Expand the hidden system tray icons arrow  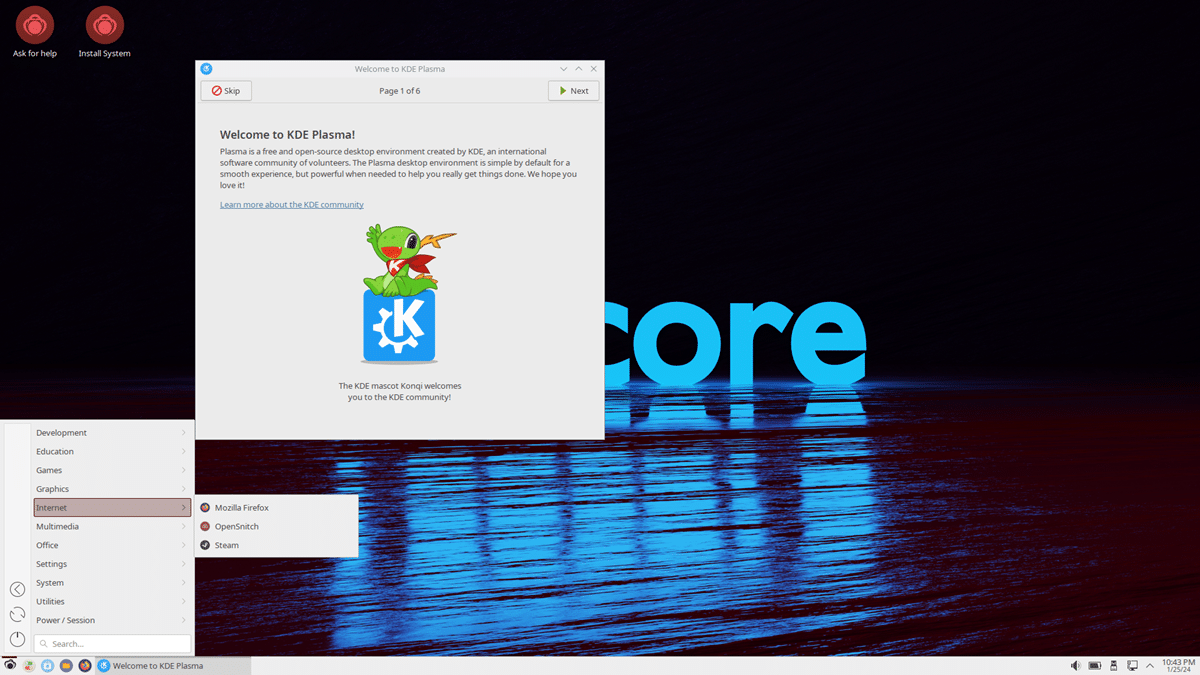[1150, 665]
